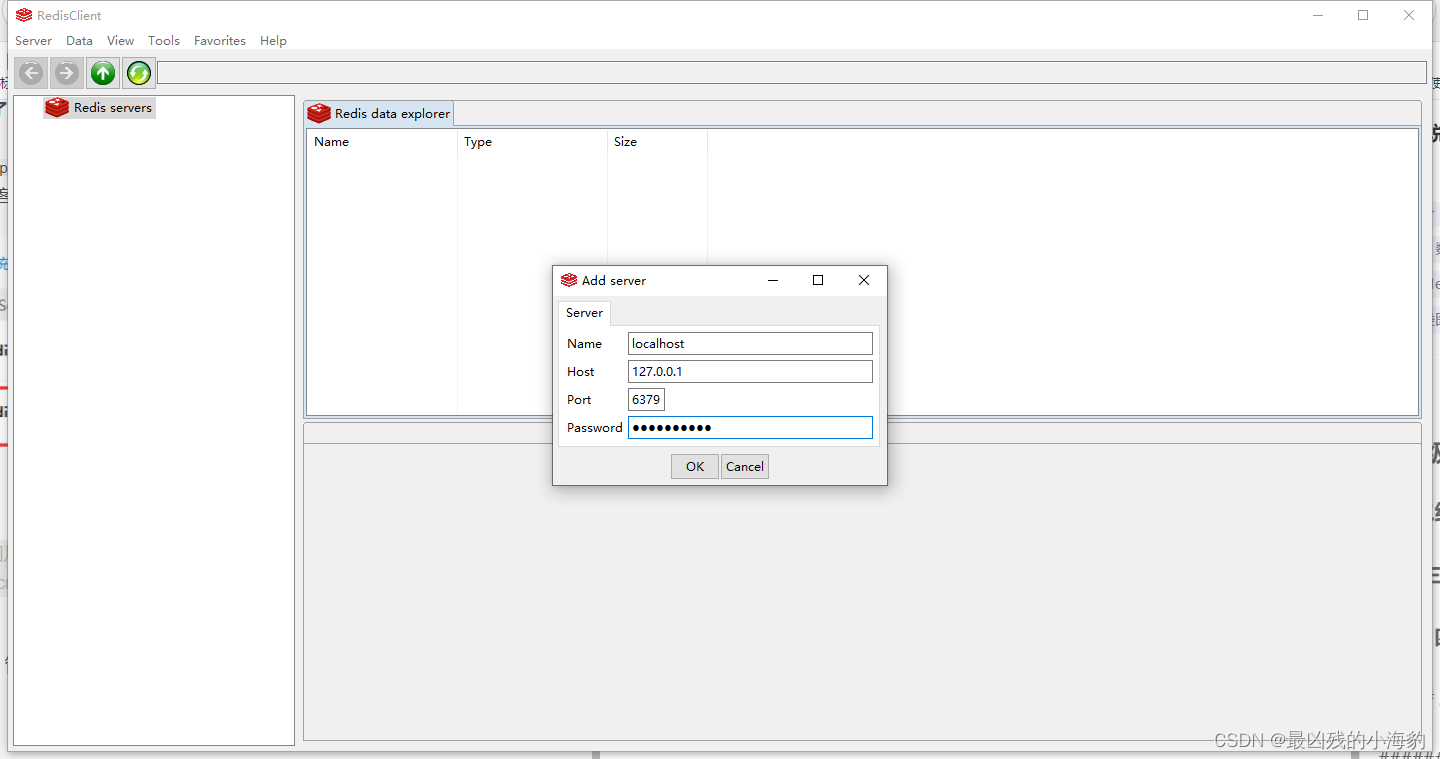Click the green refresh toolbar icon
The width and height of the screenshot is (1440, 759).
click(139, 73)
